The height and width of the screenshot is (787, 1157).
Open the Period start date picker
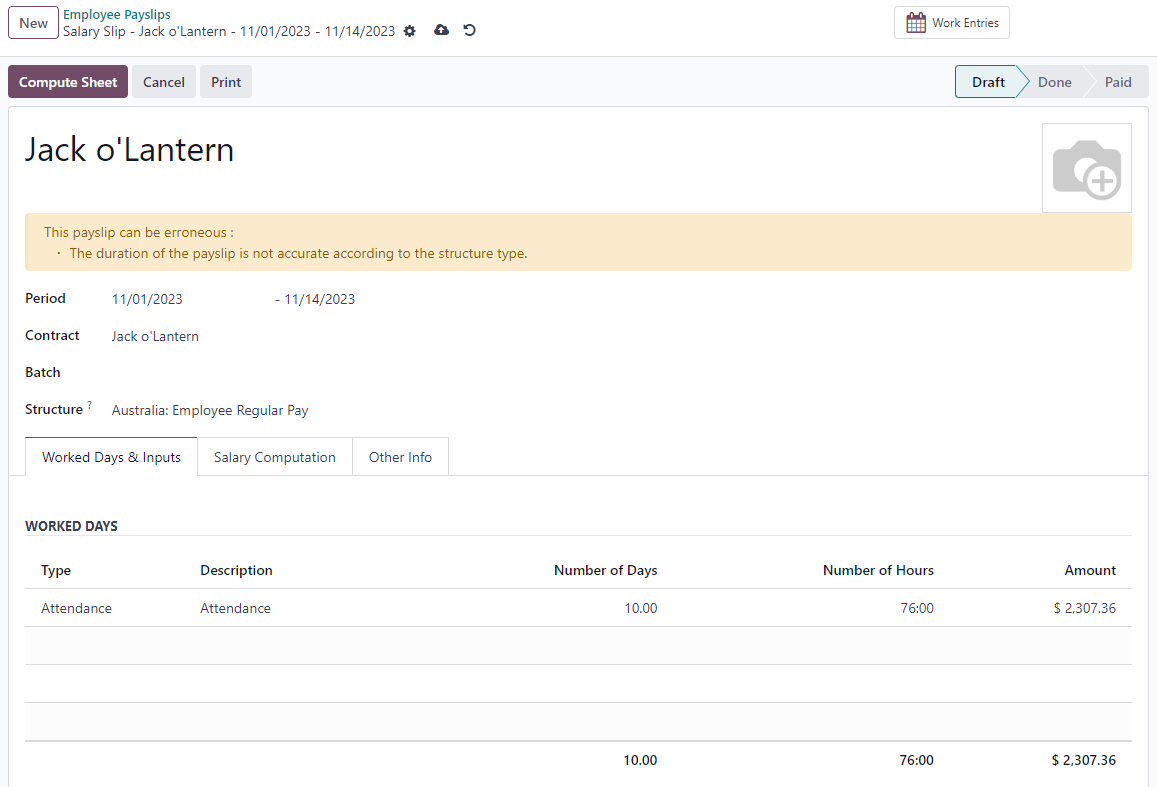tap(146, 298)
